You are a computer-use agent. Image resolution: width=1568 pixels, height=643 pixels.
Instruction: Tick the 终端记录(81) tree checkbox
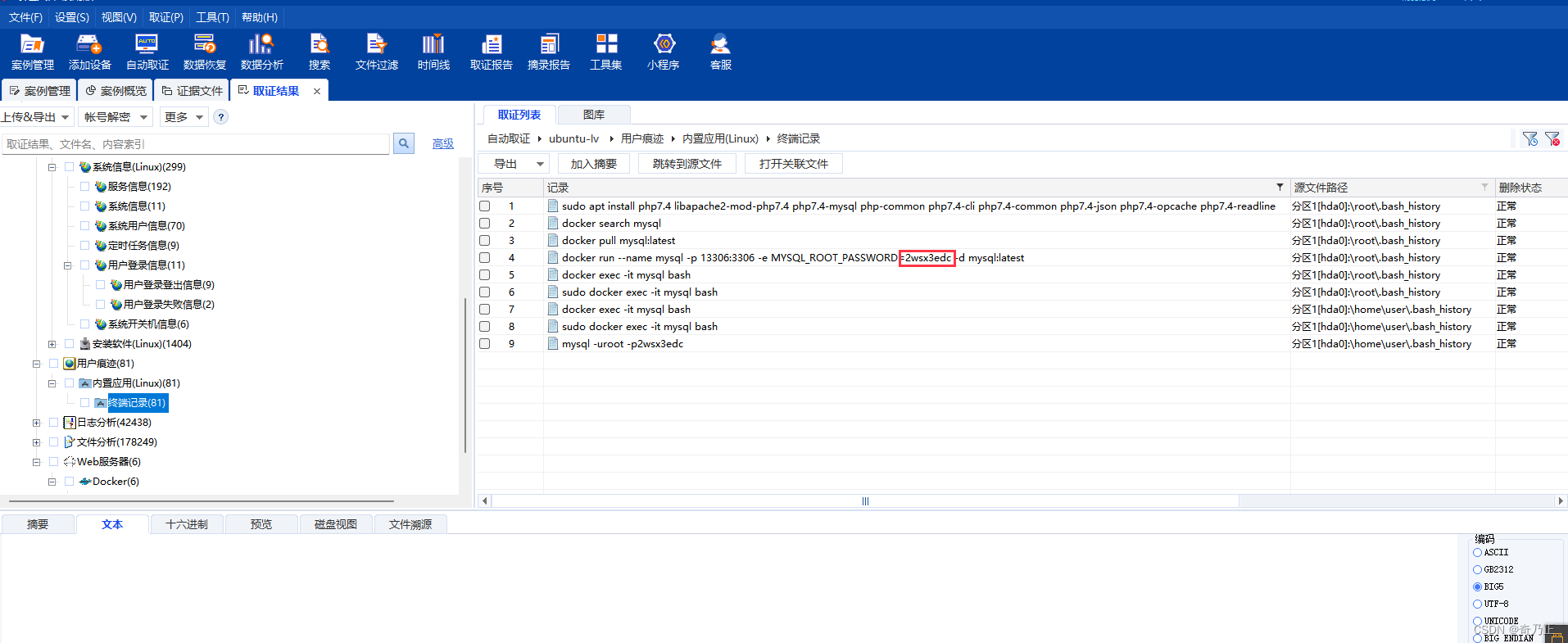(85, 403)
